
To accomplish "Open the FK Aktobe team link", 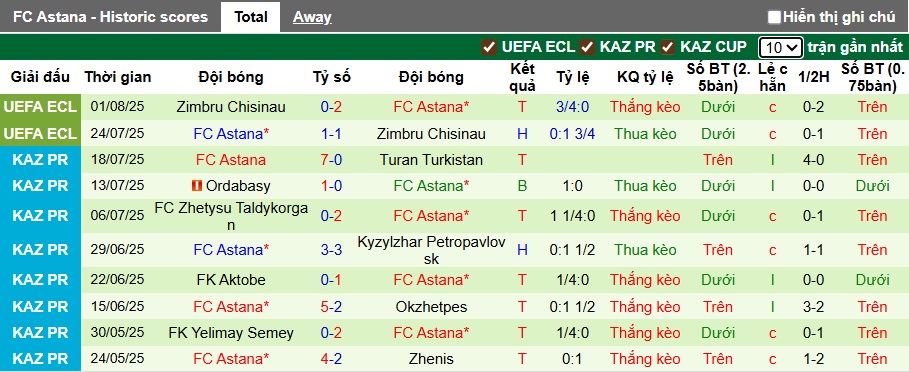I will point(231,280).
